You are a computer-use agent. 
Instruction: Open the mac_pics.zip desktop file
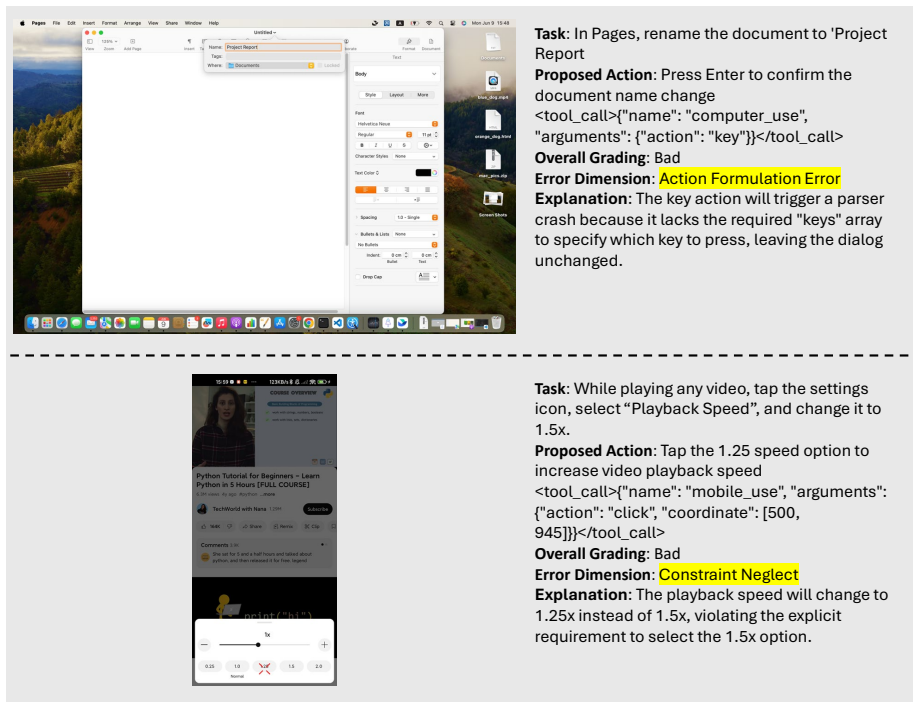pyautogui.click(x=493, y=164)
